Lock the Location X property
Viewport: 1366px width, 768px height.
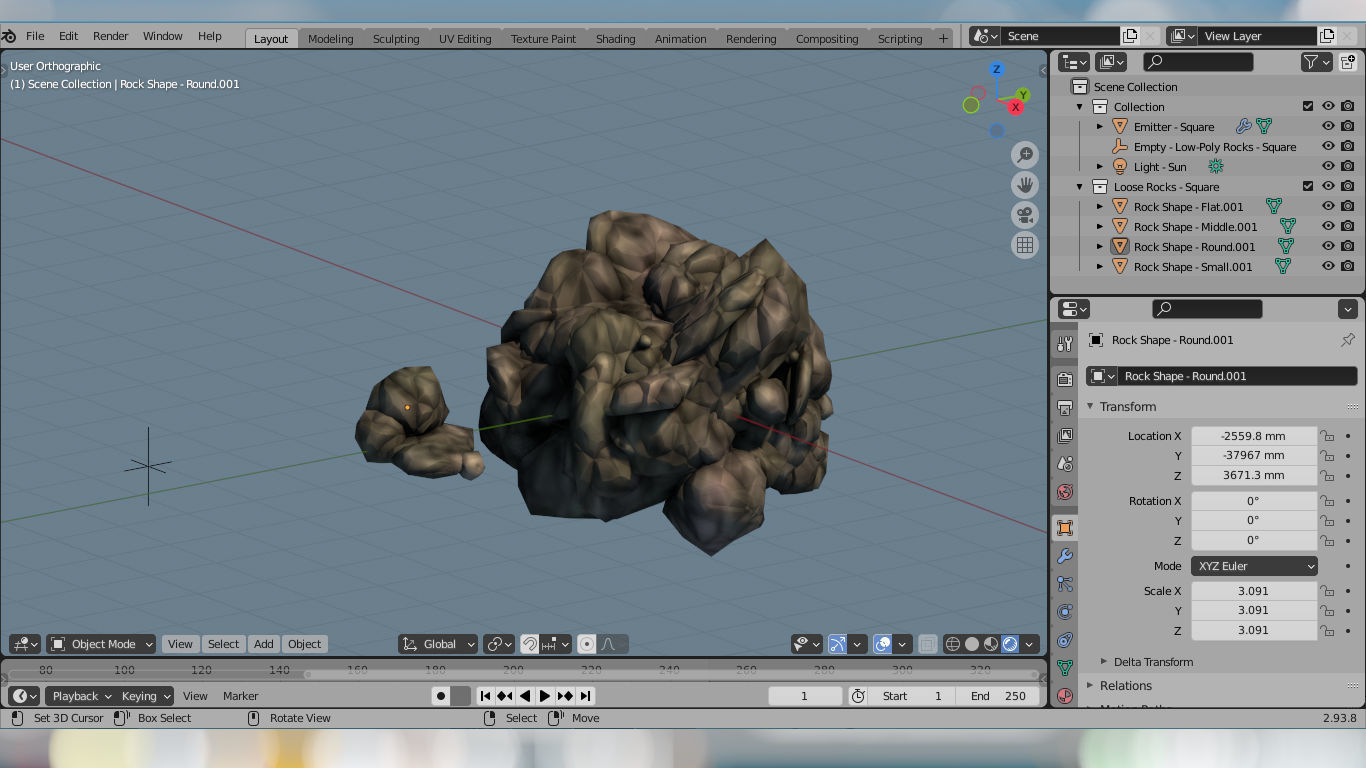1327,436
